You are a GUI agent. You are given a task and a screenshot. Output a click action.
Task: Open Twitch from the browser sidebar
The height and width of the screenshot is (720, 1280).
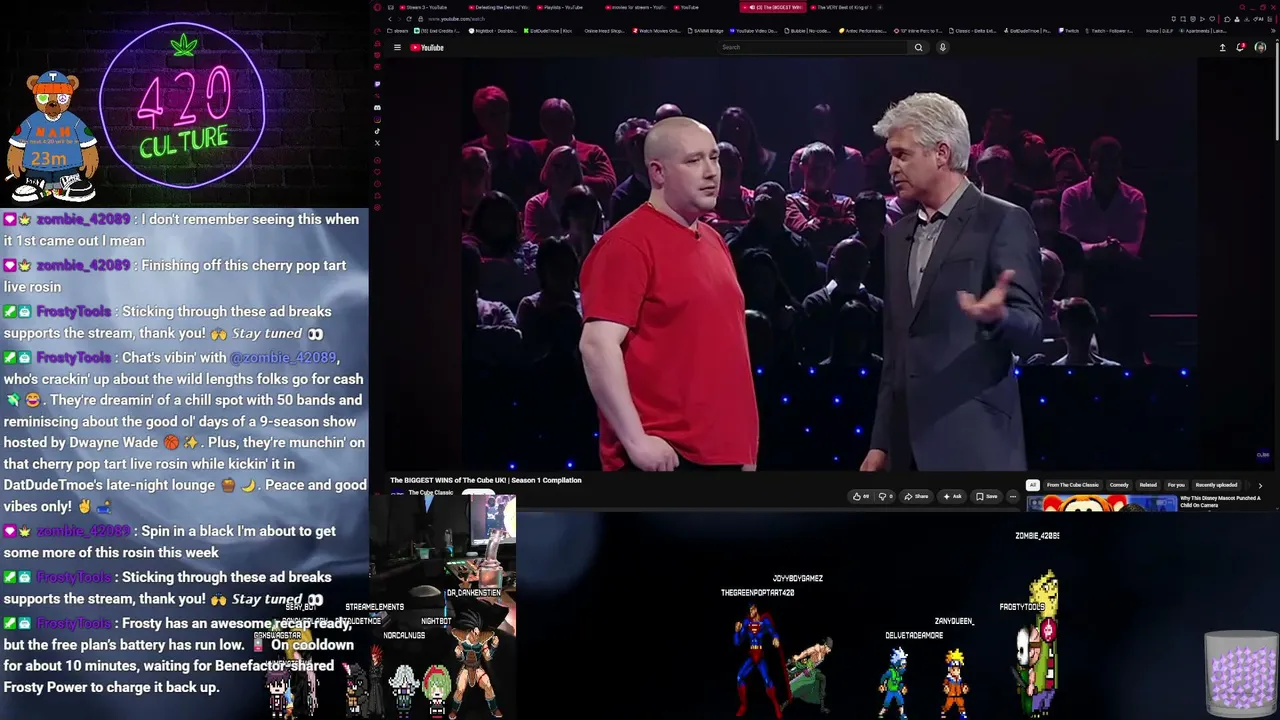coord(377,84)
